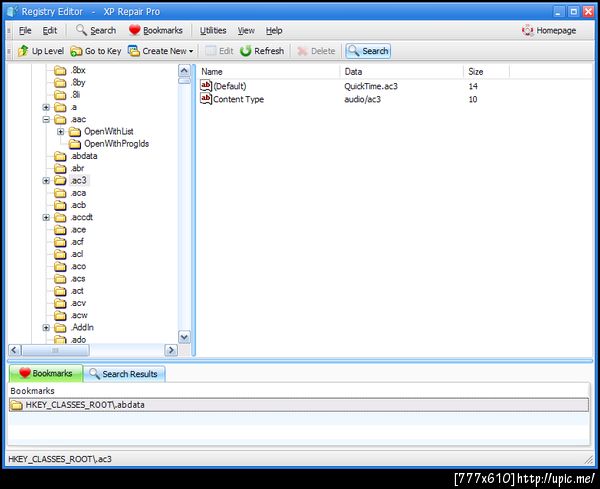Select the .accdt tree item label

[x=82, y=217]
